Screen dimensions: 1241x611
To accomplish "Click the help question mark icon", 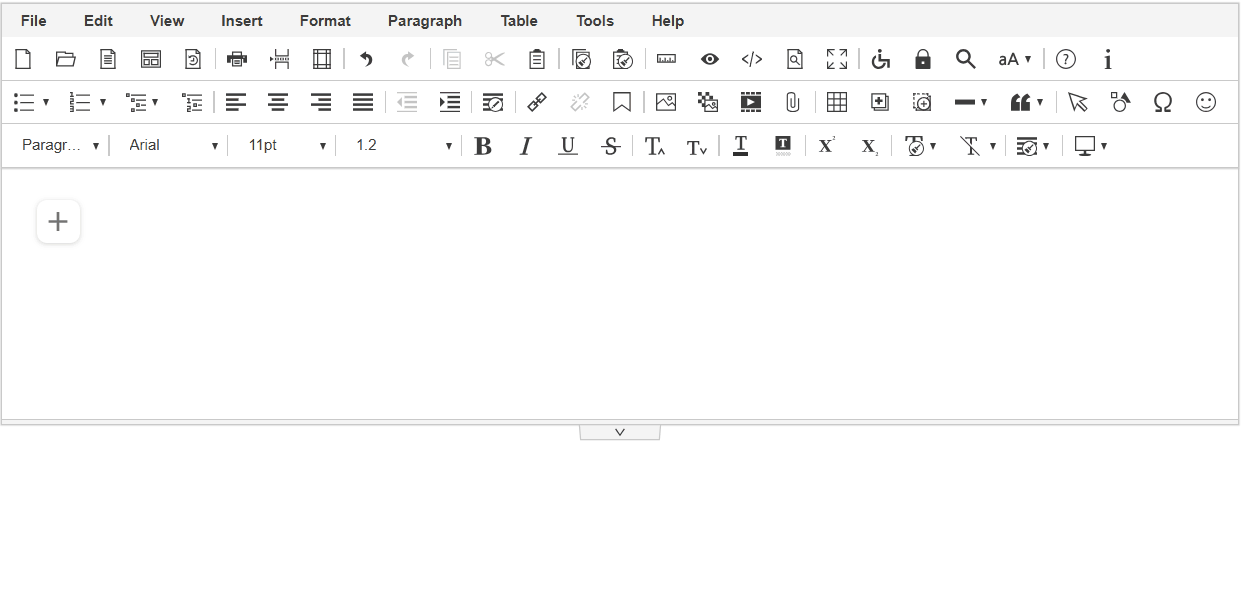I will (1066, 59).
